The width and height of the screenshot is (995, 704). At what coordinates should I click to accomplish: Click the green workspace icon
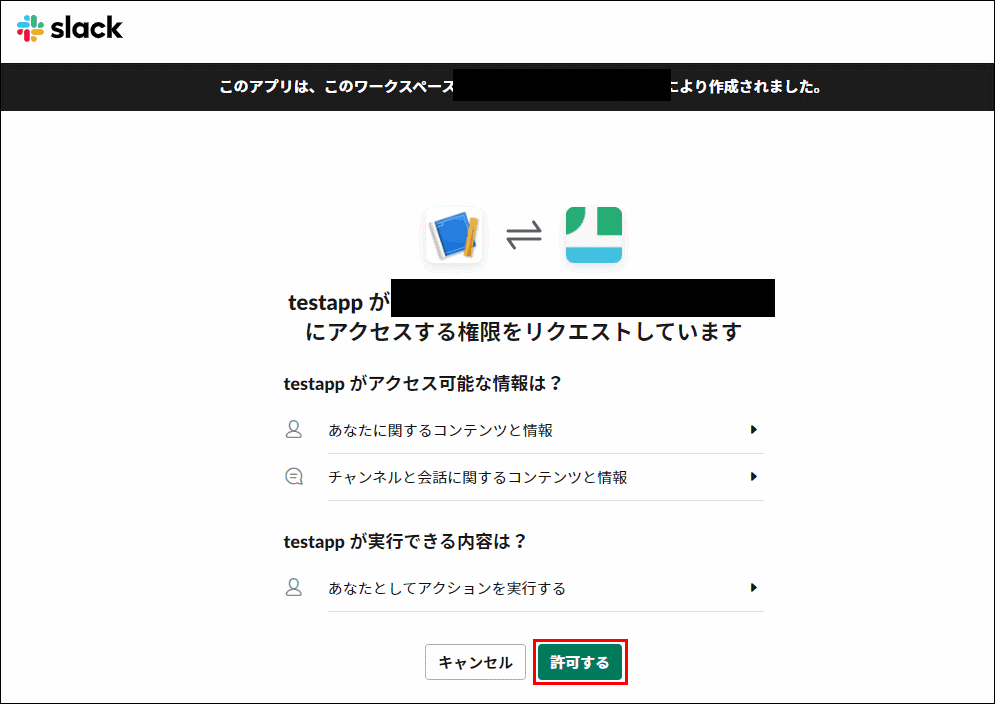click(594, 235)
